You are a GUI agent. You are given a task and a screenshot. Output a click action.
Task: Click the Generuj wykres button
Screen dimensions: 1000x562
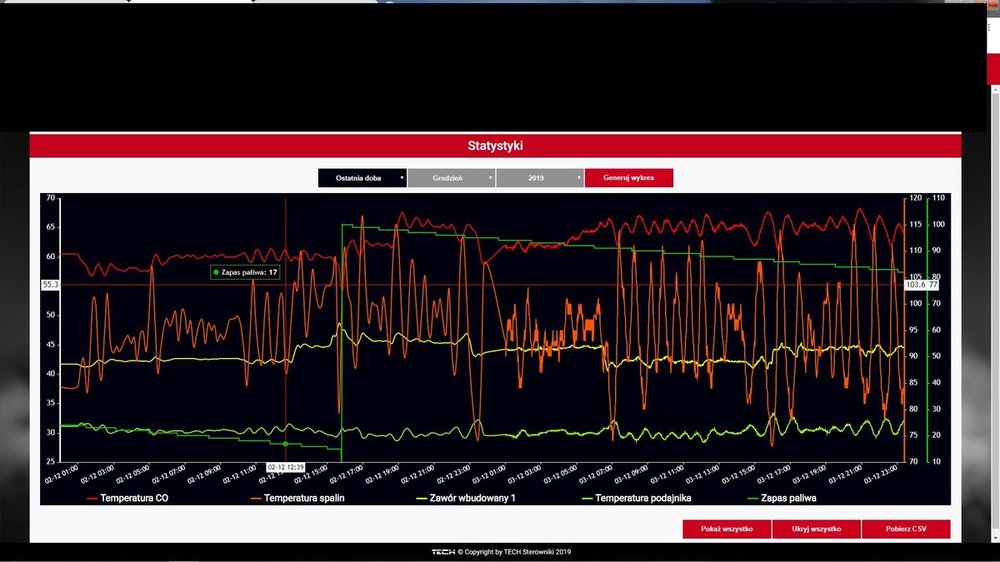[628, 178]
